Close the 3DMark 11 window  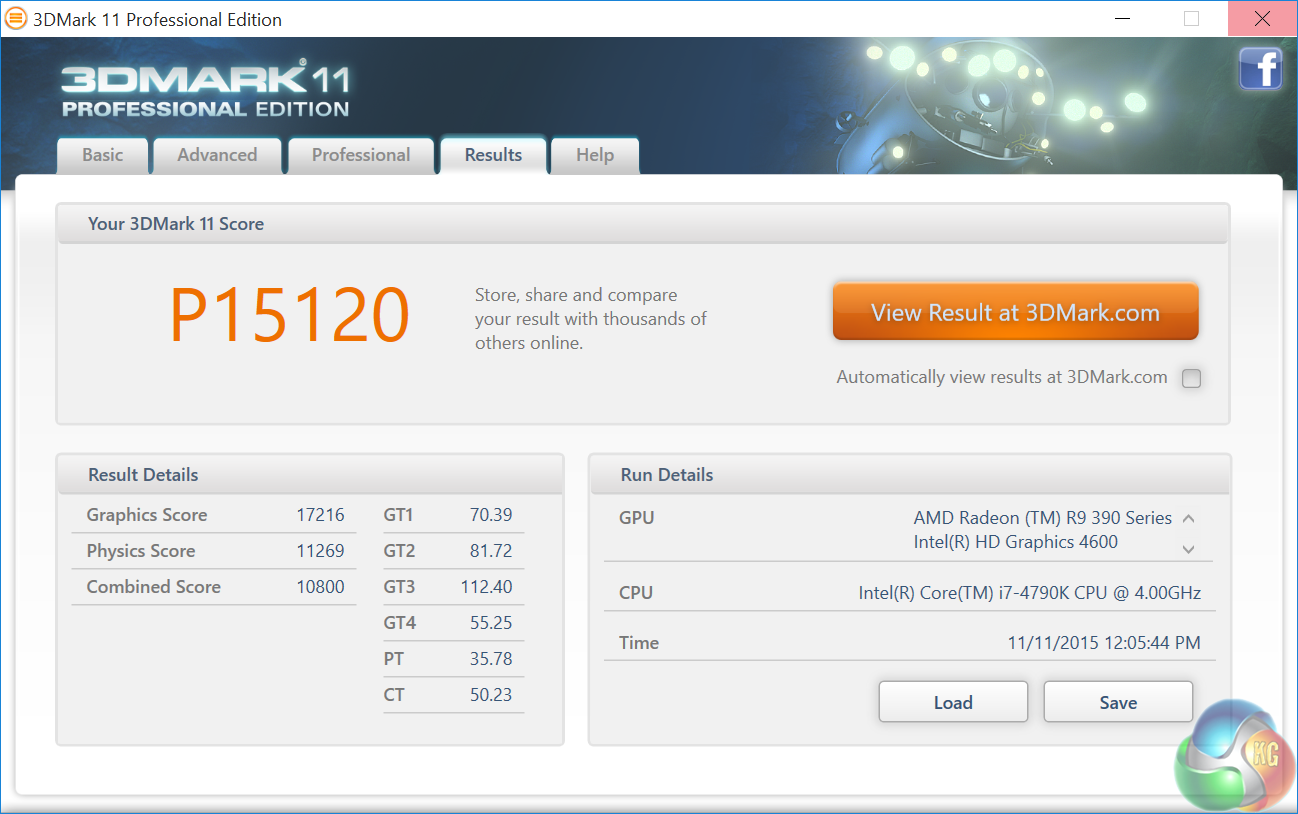pos(1262,19)
